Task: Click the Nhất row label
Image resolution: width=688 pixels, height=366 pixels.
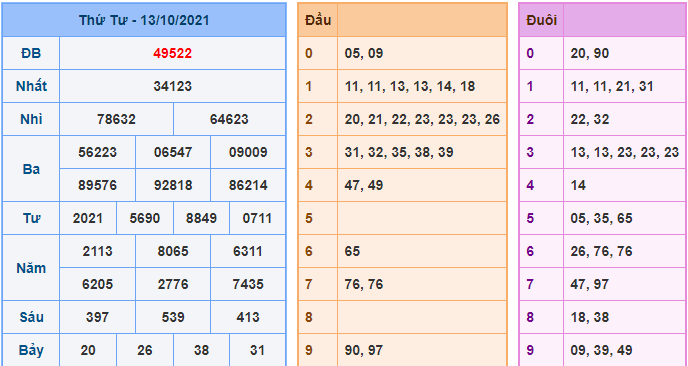Action: click(x=31, y=86)
